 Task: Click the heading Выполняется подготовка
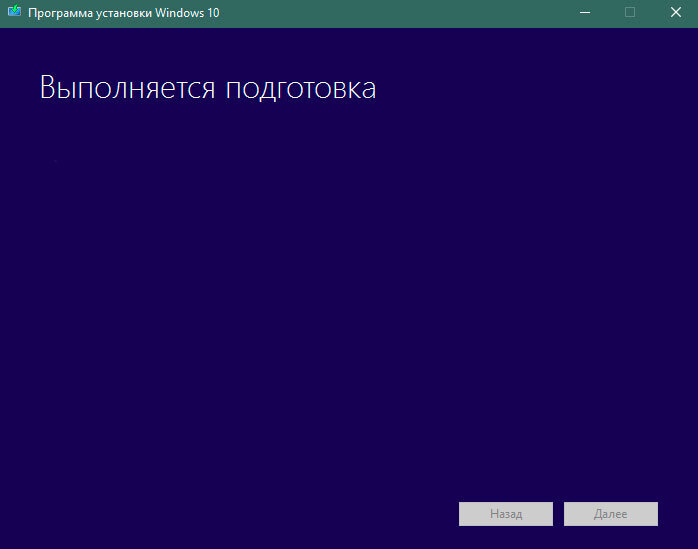click(208, 88)
